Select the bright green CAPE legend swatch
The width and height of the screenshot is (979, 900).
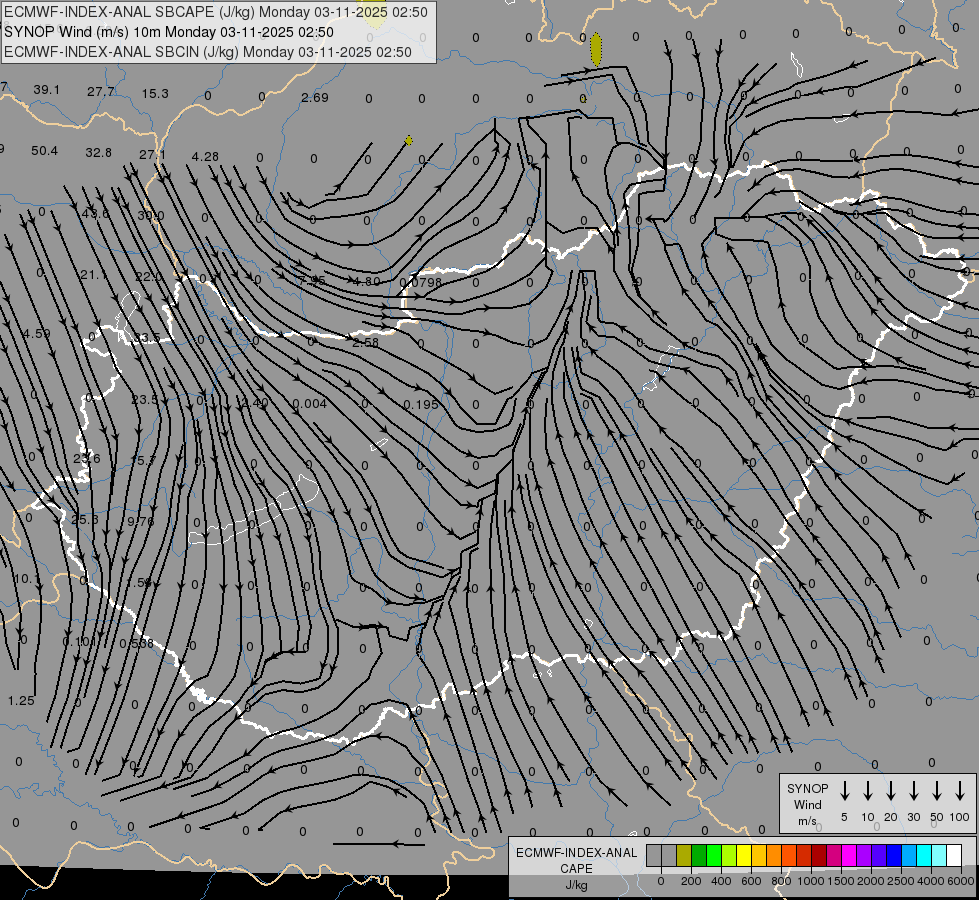pos(714,856)
